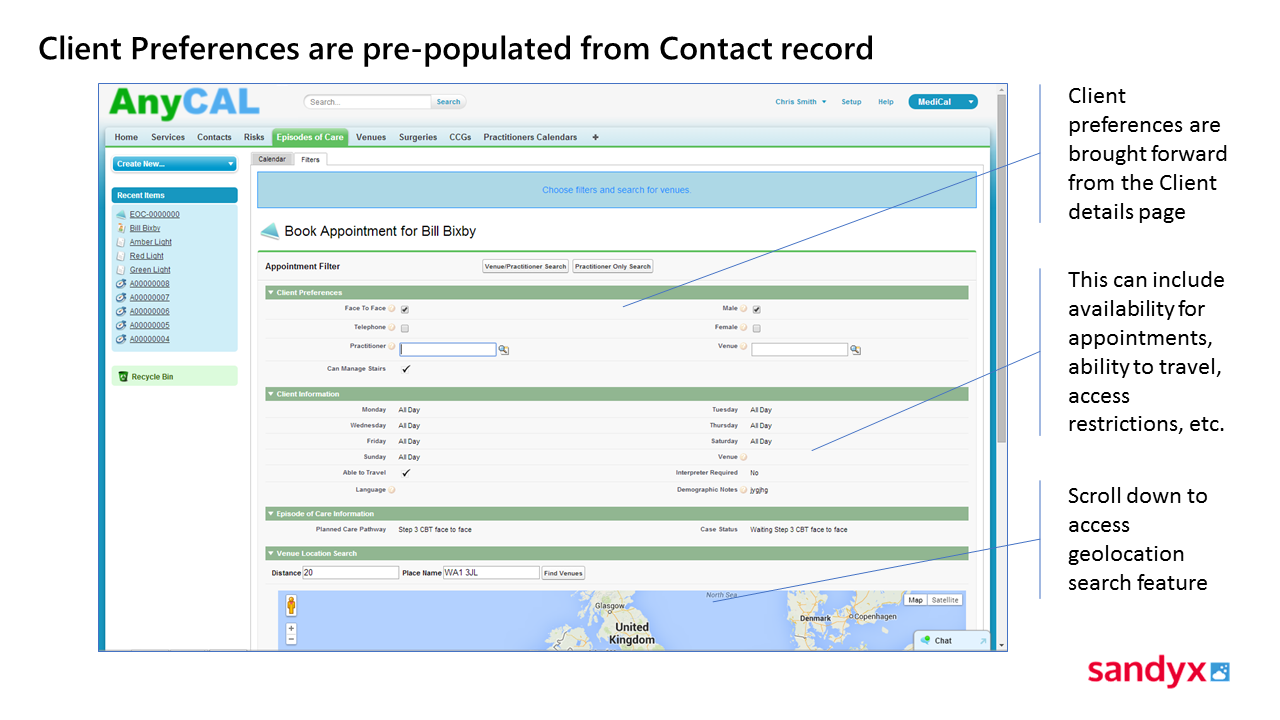The height and width of the screenshot is (720, 1280).
Task: Click in the Distance input field
Action: click(351, 573)
